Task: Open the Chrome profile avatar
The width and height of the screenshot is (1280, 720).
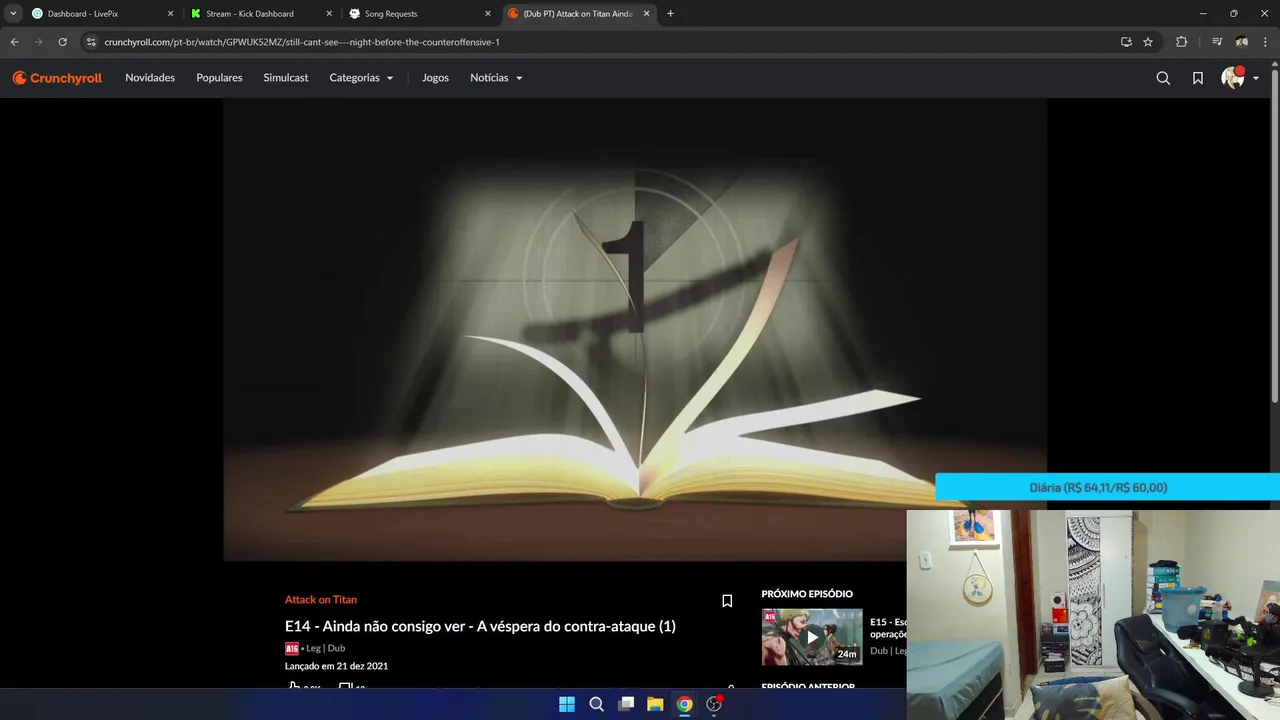Action: [x=1241, y=42]
